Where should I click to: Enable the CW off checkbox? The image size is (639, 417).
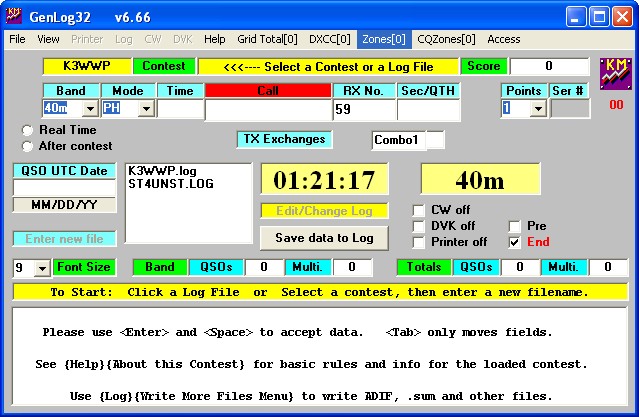419,210
